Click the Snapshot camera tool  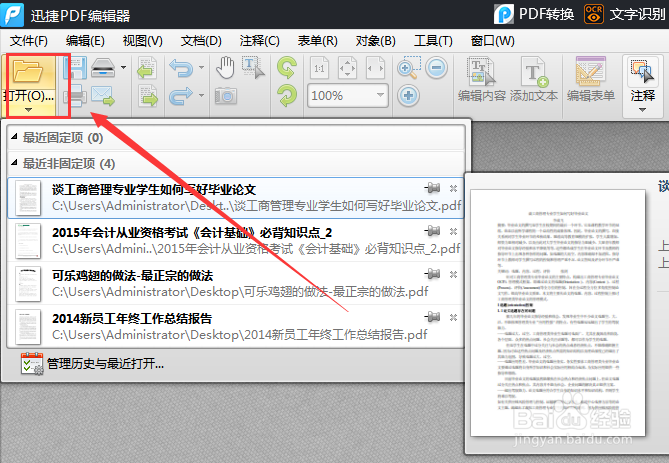226,96
